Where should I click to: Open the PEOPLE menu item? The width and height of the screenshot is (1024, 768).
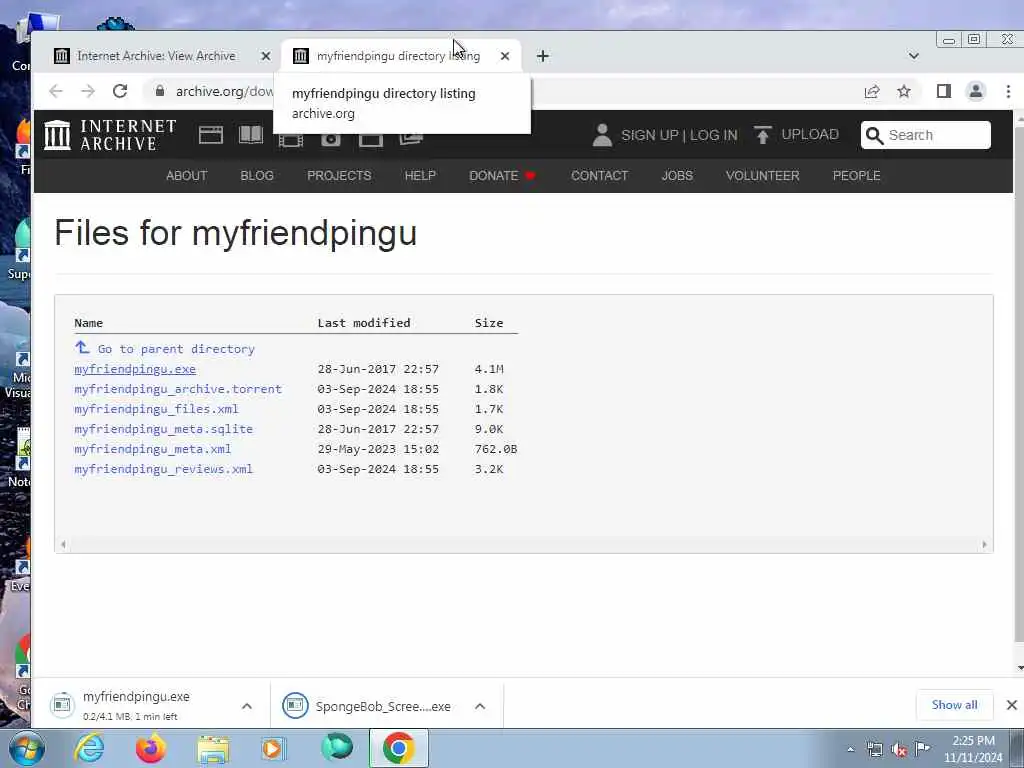point(857,176)
